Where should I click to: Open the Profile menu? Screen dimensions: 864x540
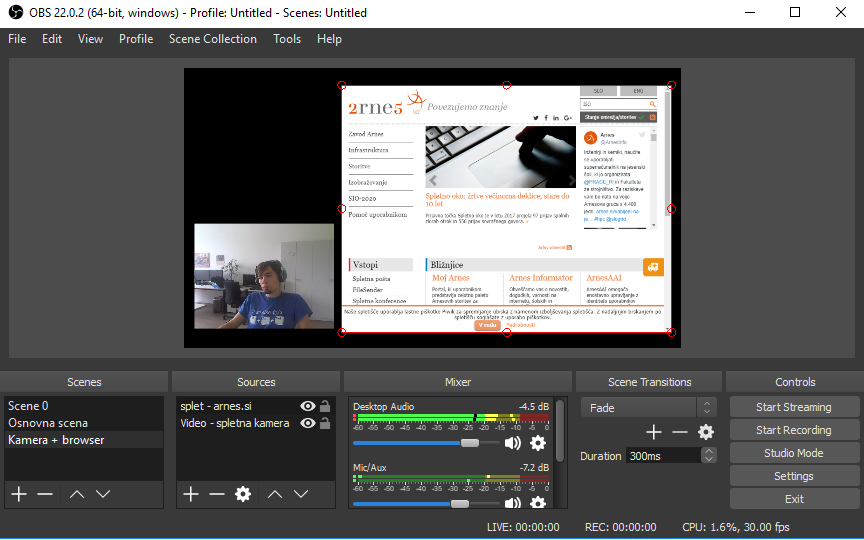(136, 39)
